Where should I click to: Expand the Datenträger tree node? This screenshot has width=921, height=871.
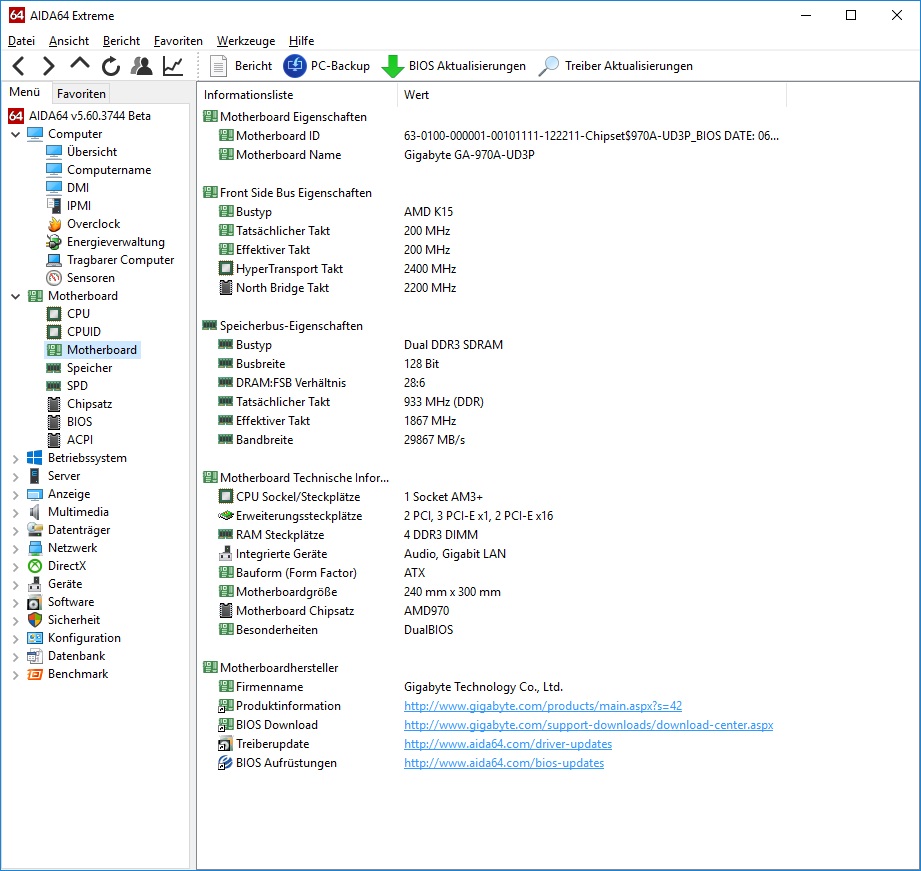tap(16, 530)
